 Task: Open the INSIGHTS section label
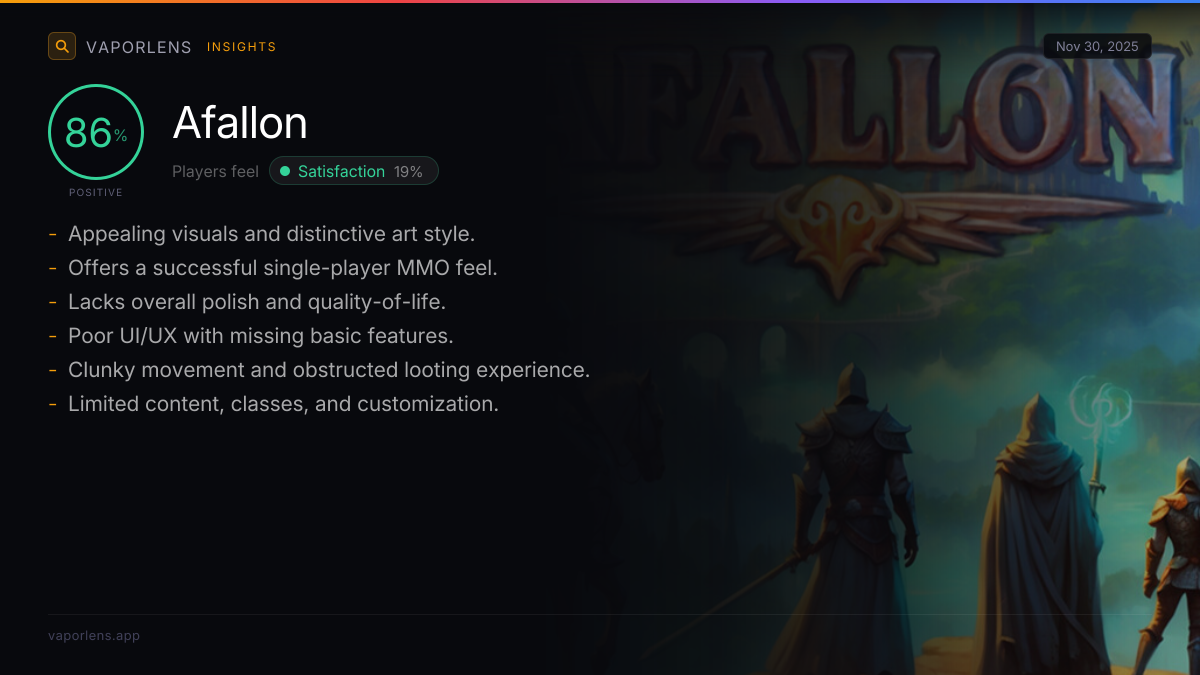242,47
